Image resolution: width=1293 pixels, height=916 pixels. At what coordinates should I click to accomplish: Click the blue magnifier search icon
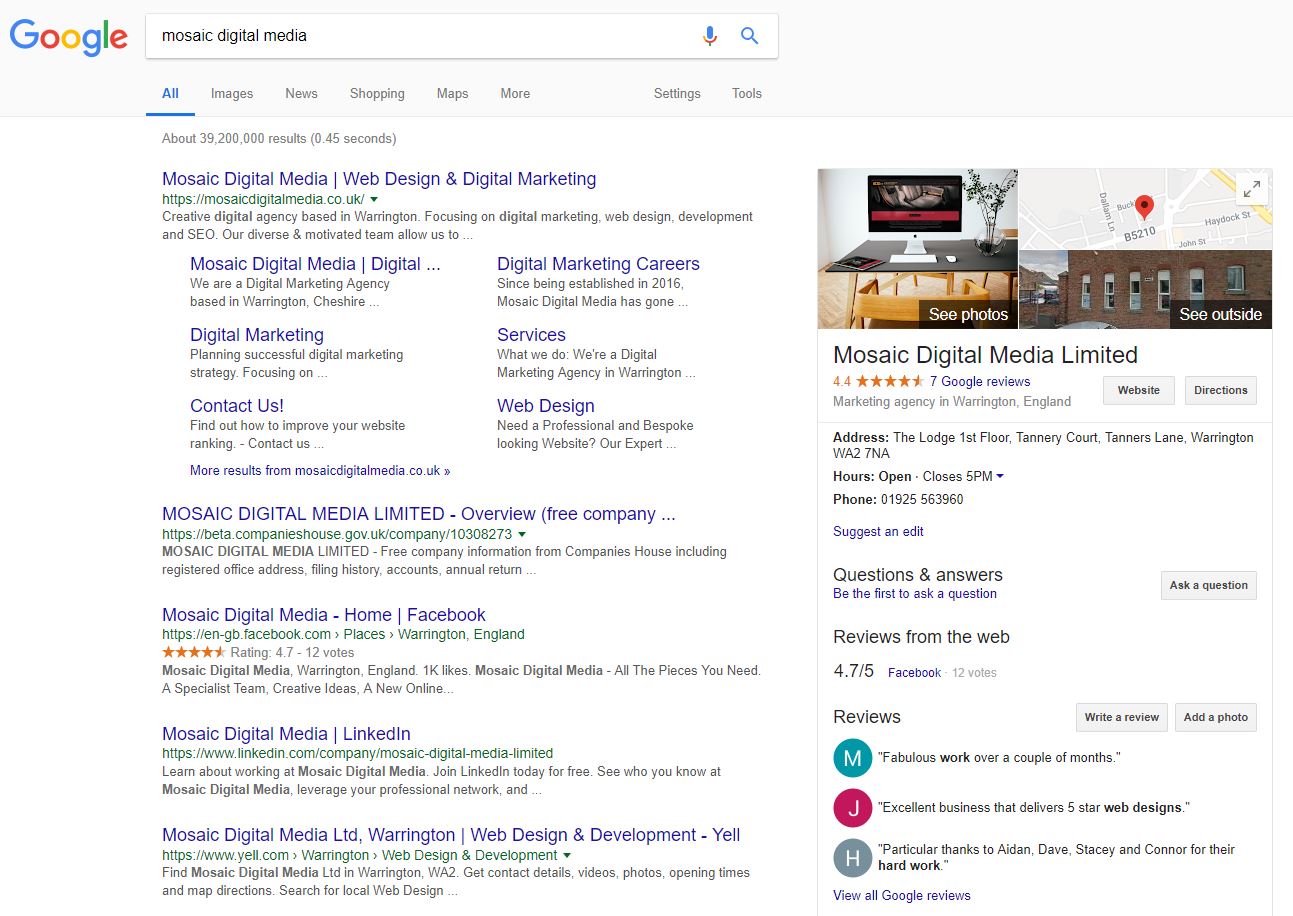click(x=749, y=36)
